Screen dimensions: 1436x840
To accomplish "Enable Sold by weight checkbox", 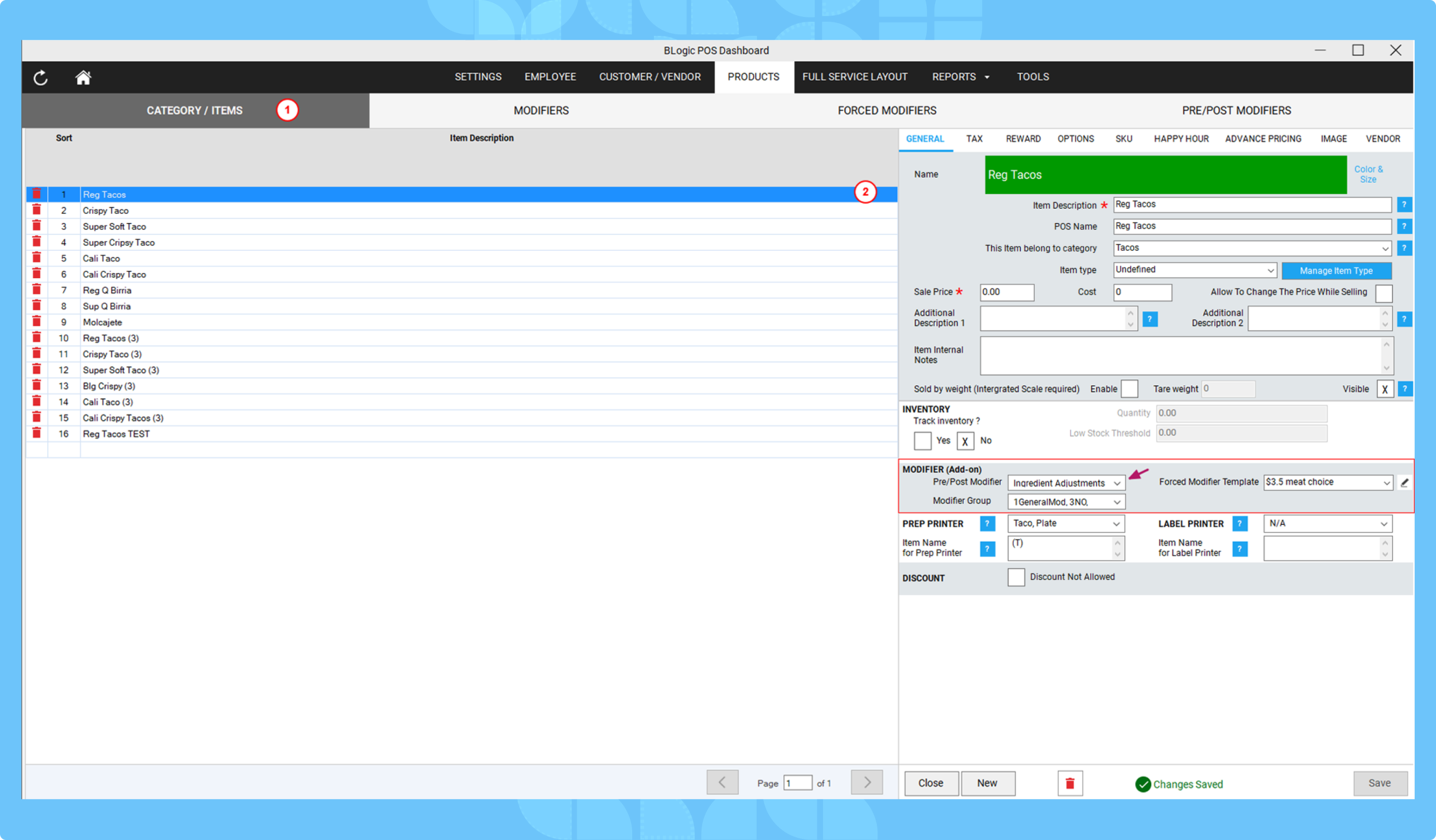I will coord(1129,389).
